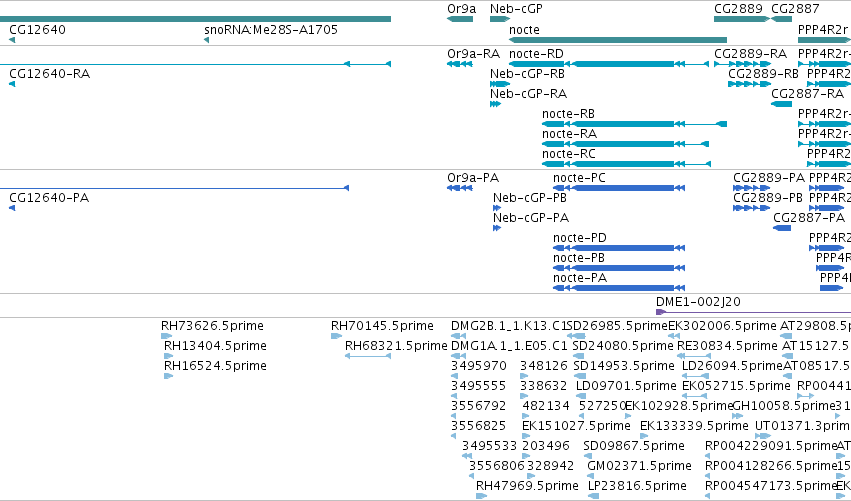851x501 pixels.
Task: Select the 3495533 feature label
Action: pyautogui.click(x=490, y=447)
